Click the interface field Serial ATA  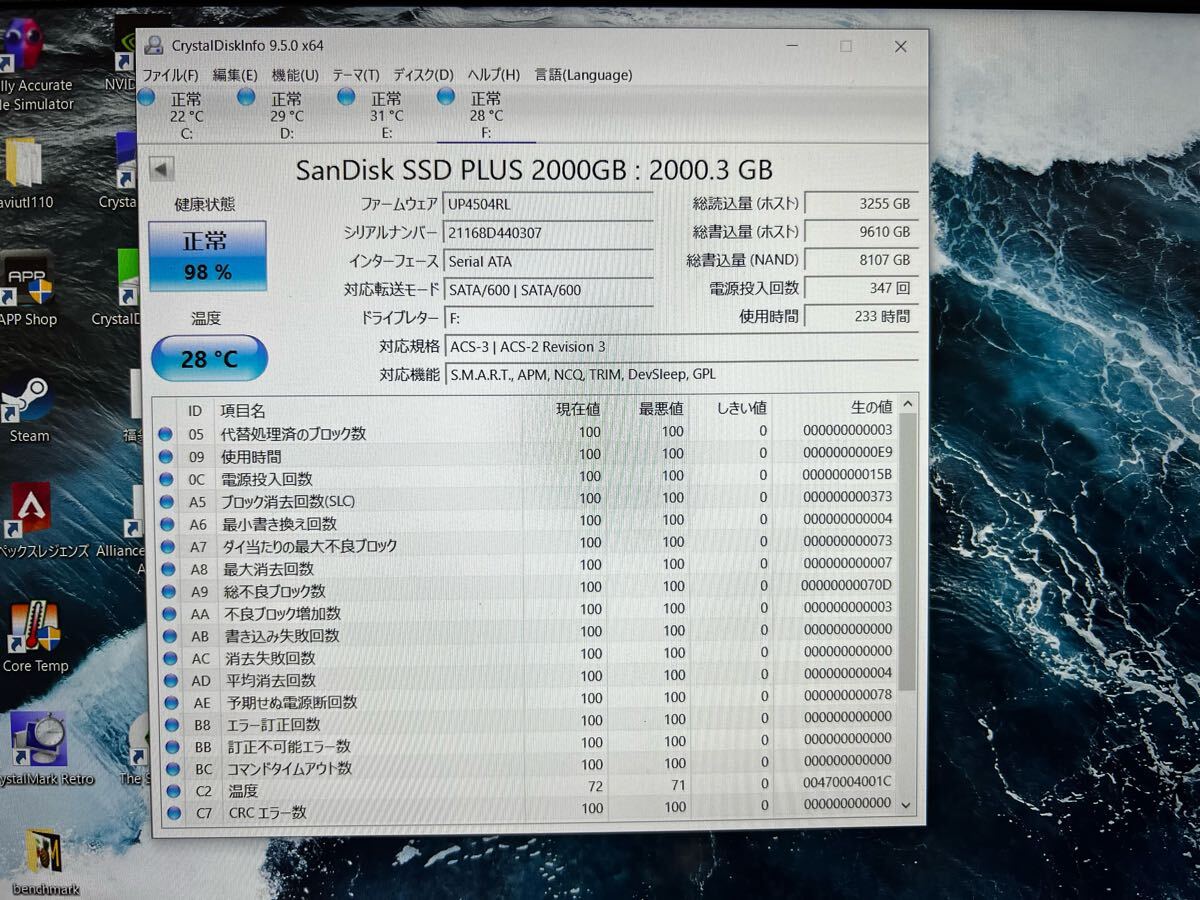[x=548, y=261]
